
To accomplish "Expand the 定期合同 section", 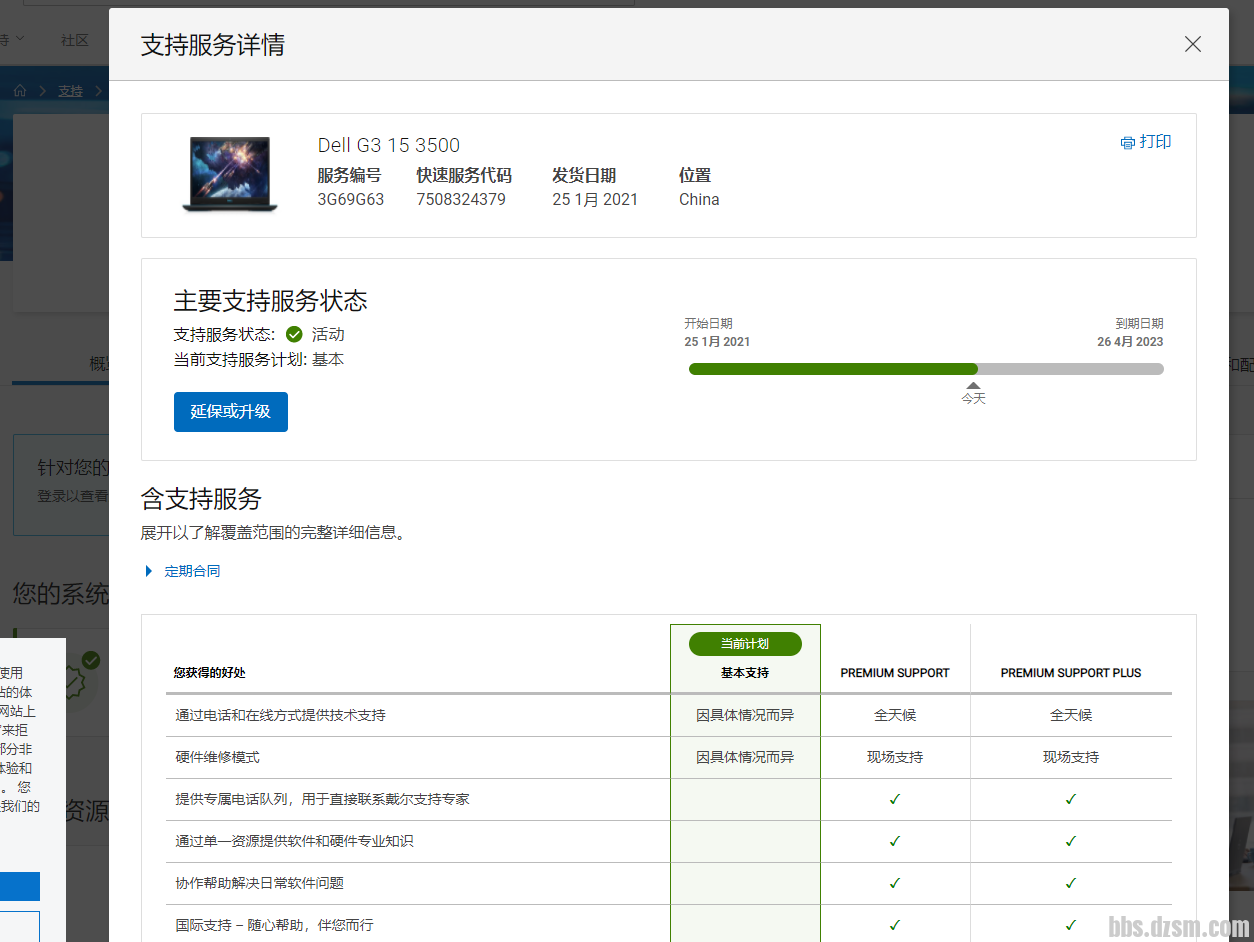I will (x=192, y=571).
